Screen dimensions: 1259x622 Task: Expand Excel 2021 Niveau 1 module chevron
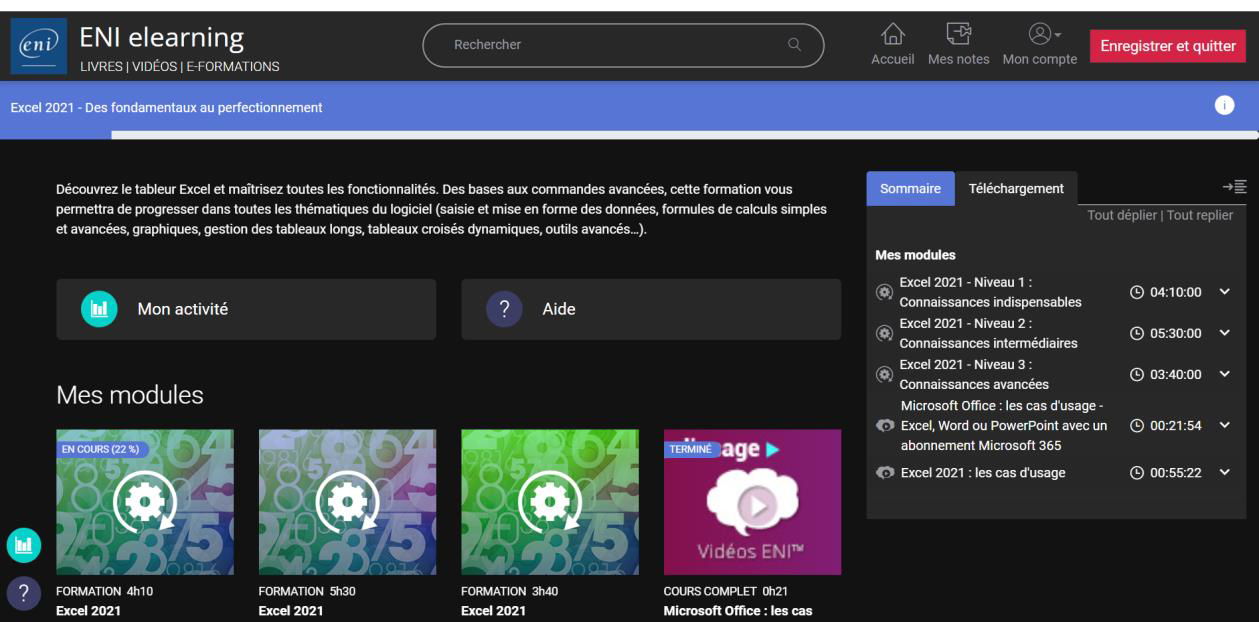[x=1224, y=291]
